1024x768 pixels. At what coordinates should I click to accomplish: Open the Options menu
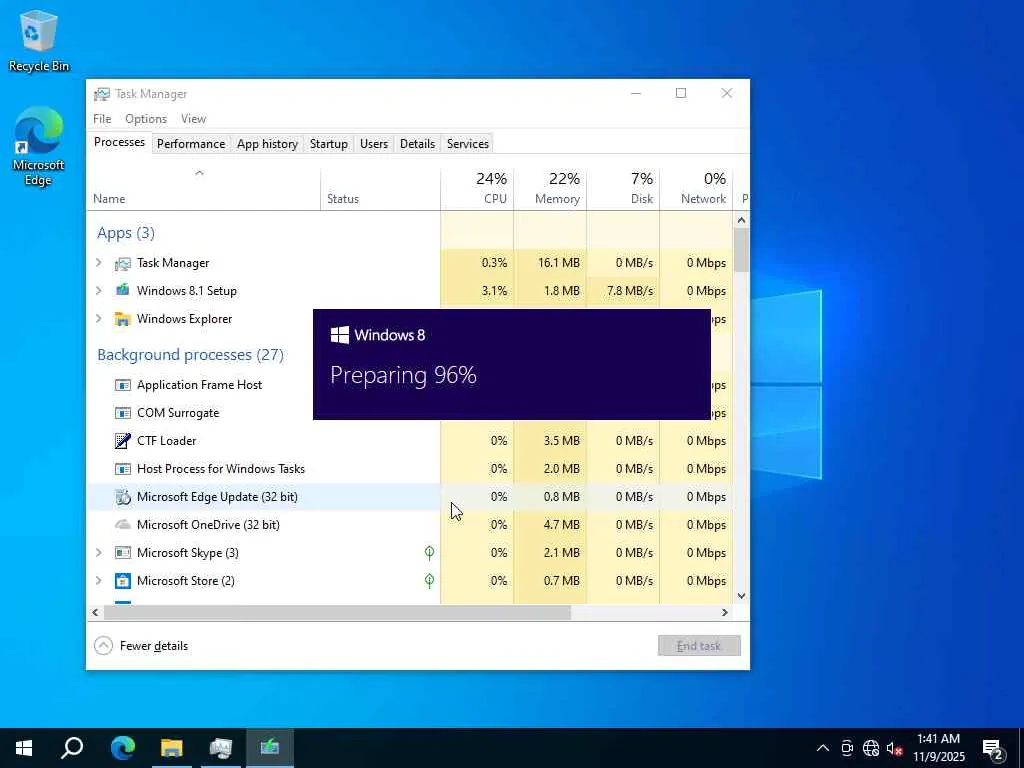point(146,119)
